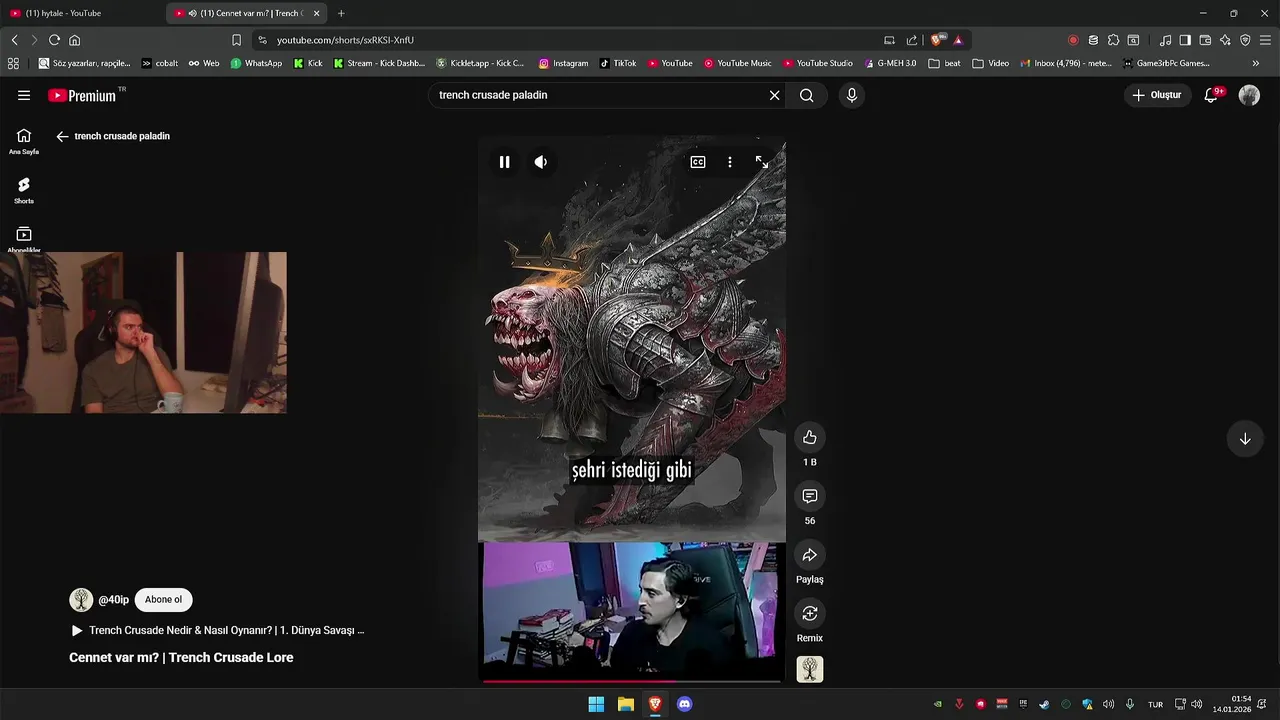Image resolution: width=1280 pixels, height=720 pixels.
Task: Open File Explorer from the taskbar
Action: (625, 704)
